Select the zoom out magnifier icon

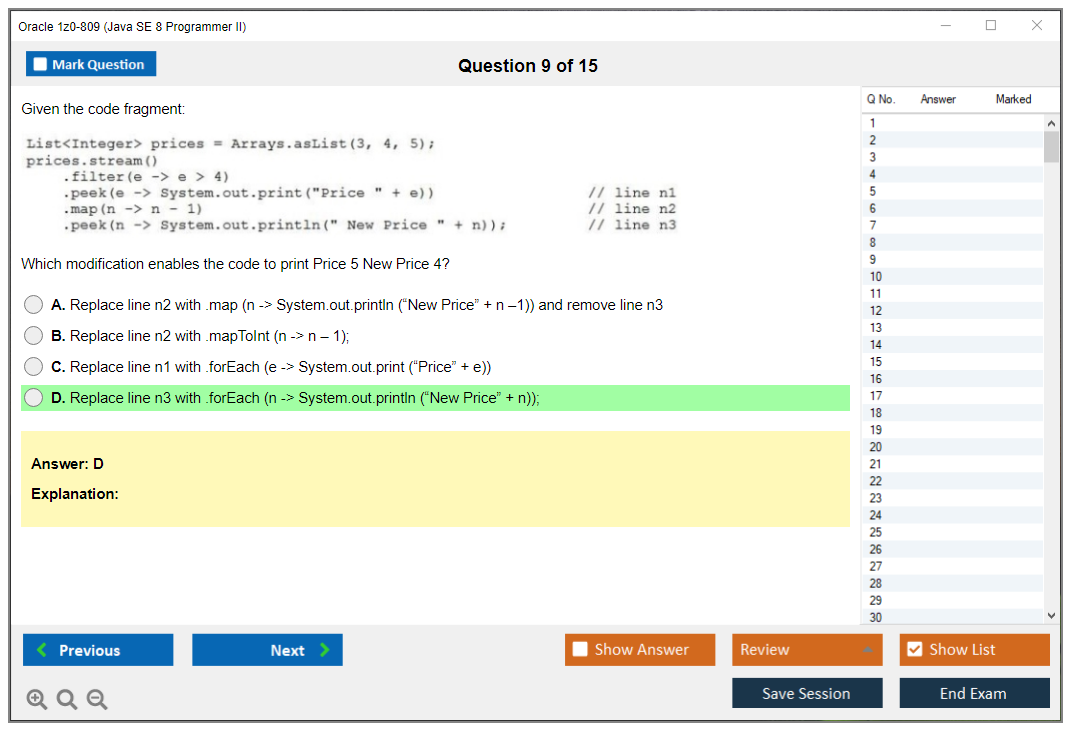(x=97, y=699)
